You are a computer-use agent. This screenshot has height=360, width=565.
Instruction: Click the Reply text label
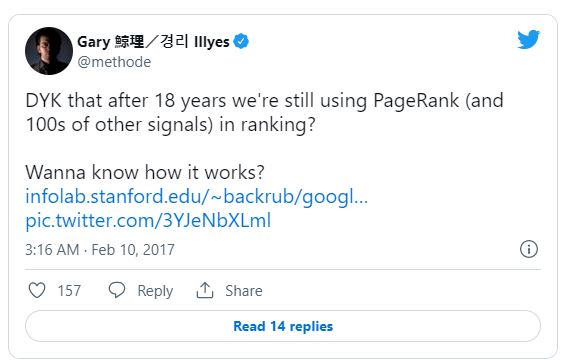point(155,291)
